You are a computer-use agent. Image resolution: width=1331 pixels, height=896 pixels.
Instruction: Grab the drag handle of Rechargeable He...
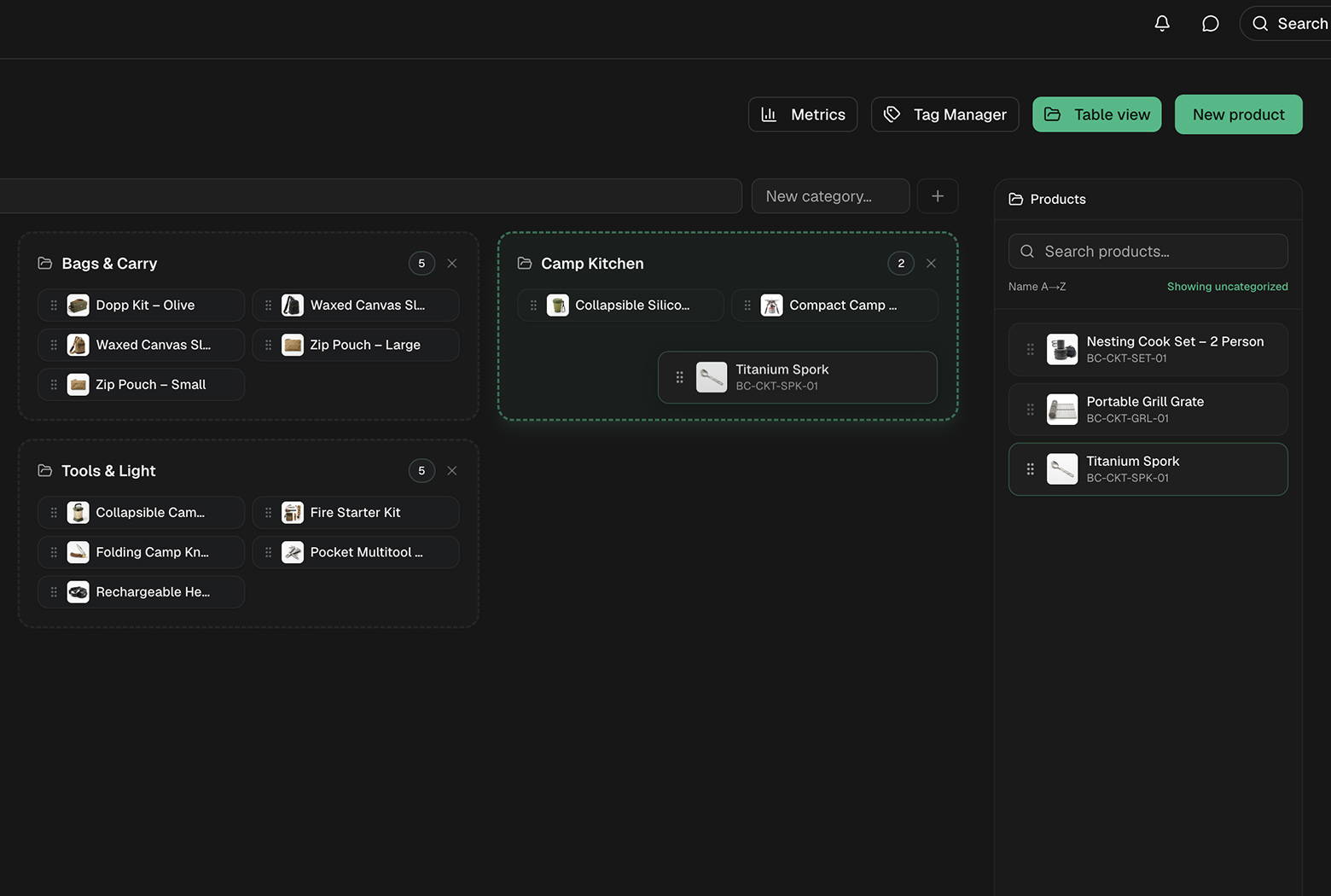(x=54, y=592)
